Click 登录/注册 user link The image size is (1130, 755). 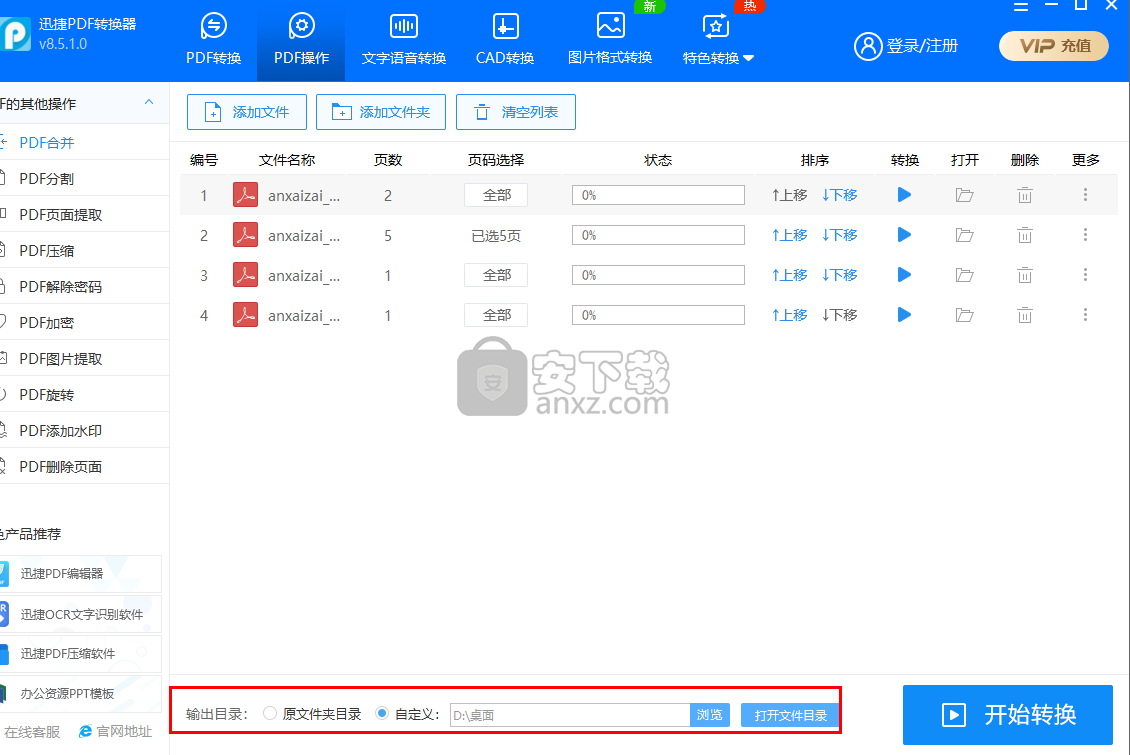[x=906, y=46]
